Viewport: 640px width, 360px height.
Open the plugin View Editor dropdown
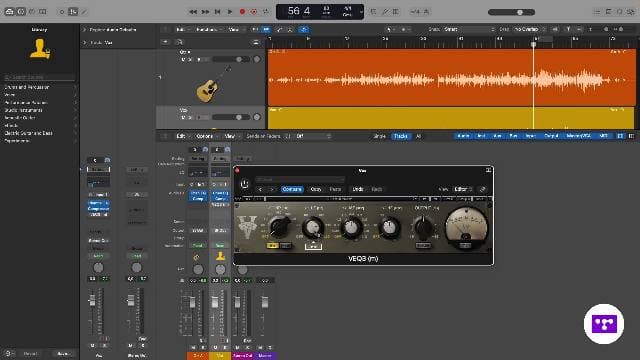pos(463,189)
